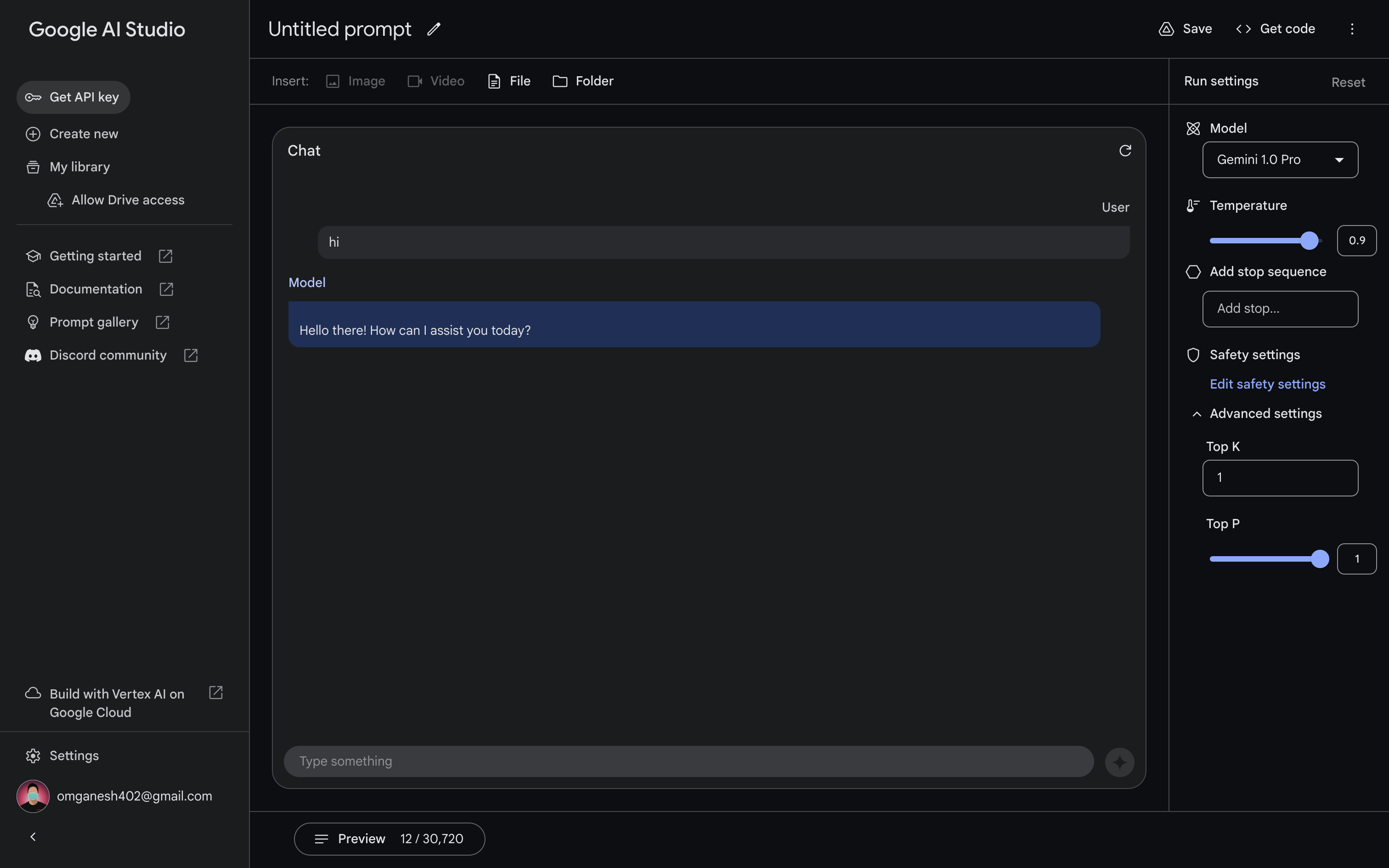Screen dimensions: 1389x868
Task: Open the Gemini 1.0 Pro model dropdown
Action: pos(1280,160)
